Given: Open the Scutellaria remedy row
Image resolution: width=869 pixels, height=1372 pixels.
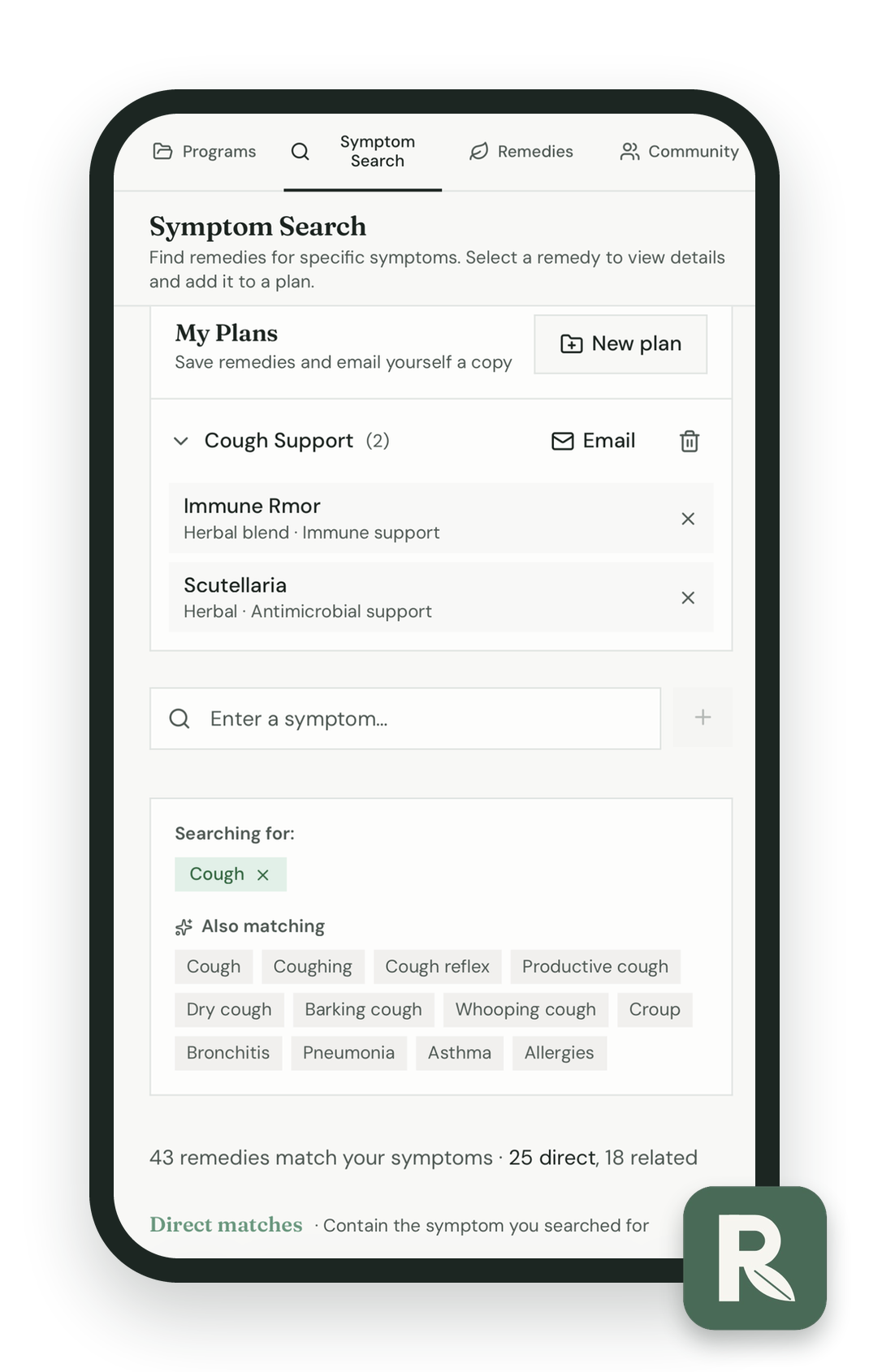Looking at the screenshot, I should click(x=441, y=598).
